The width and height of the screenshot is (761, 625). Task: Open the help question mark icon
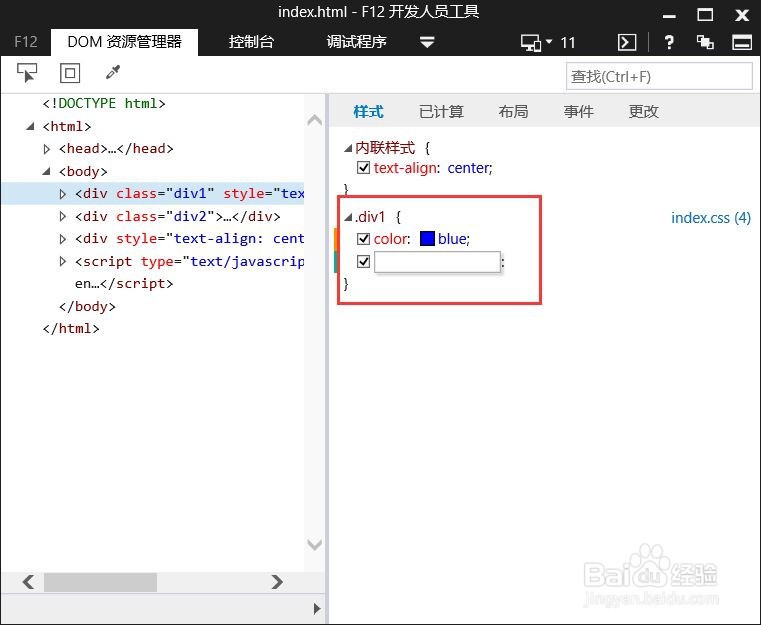click(669, 43)
